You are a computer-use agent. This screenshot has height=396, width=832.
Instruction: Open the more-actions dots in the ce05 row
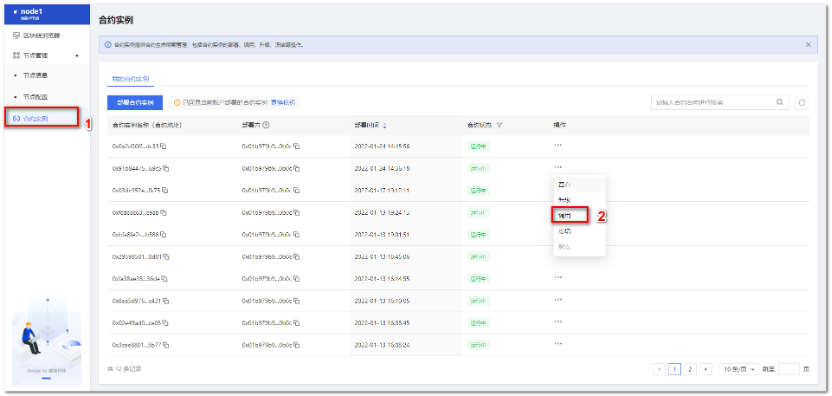point(558,321)
